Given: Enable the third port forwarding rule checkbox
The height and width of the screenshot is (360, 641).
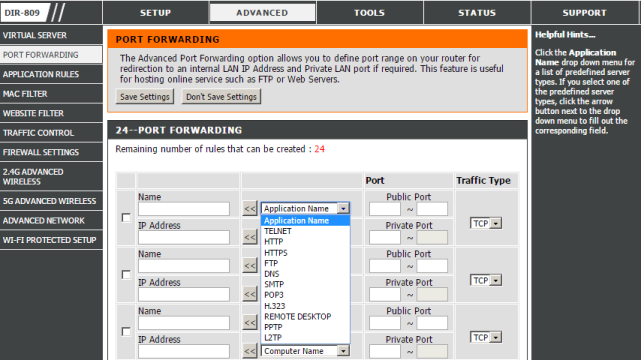Looking at the screenshot, I should coord(126,331).
